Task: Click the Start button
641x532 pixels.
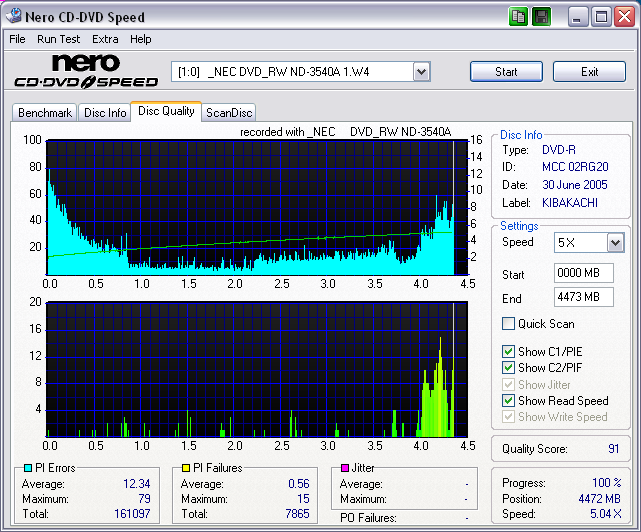Action: click(x=507, y=72)
